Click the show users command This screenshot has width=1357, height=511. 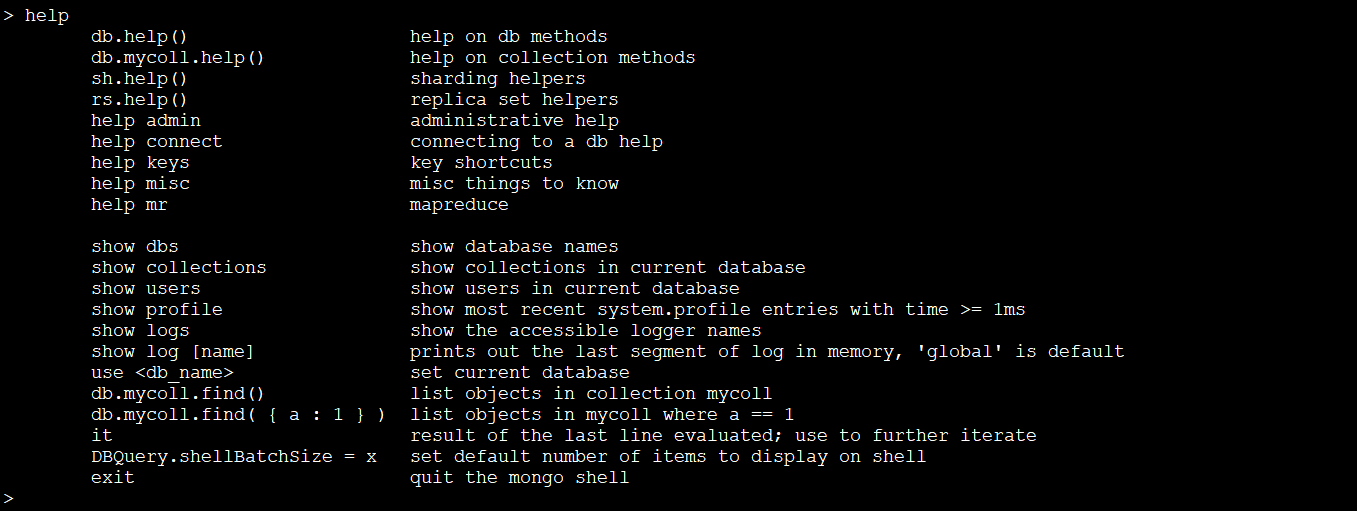point(146,288)
